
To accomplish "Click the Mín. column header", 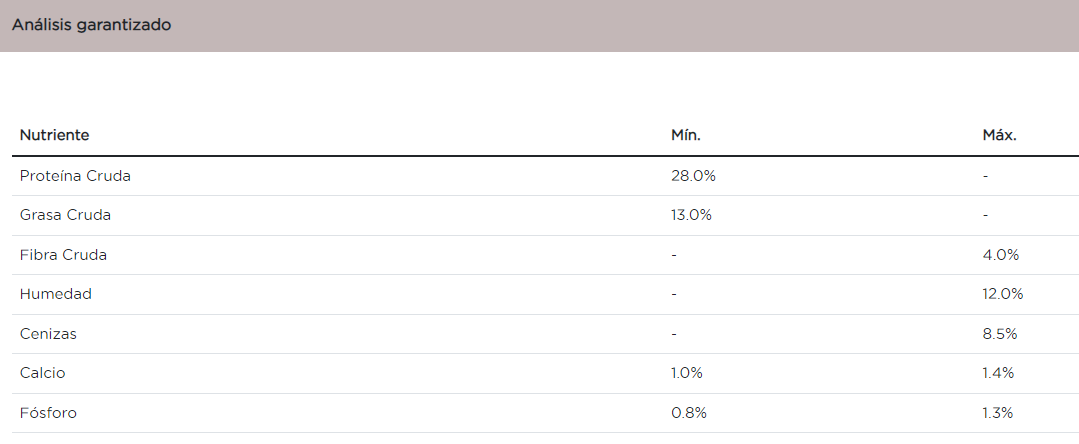I will 685,135.
